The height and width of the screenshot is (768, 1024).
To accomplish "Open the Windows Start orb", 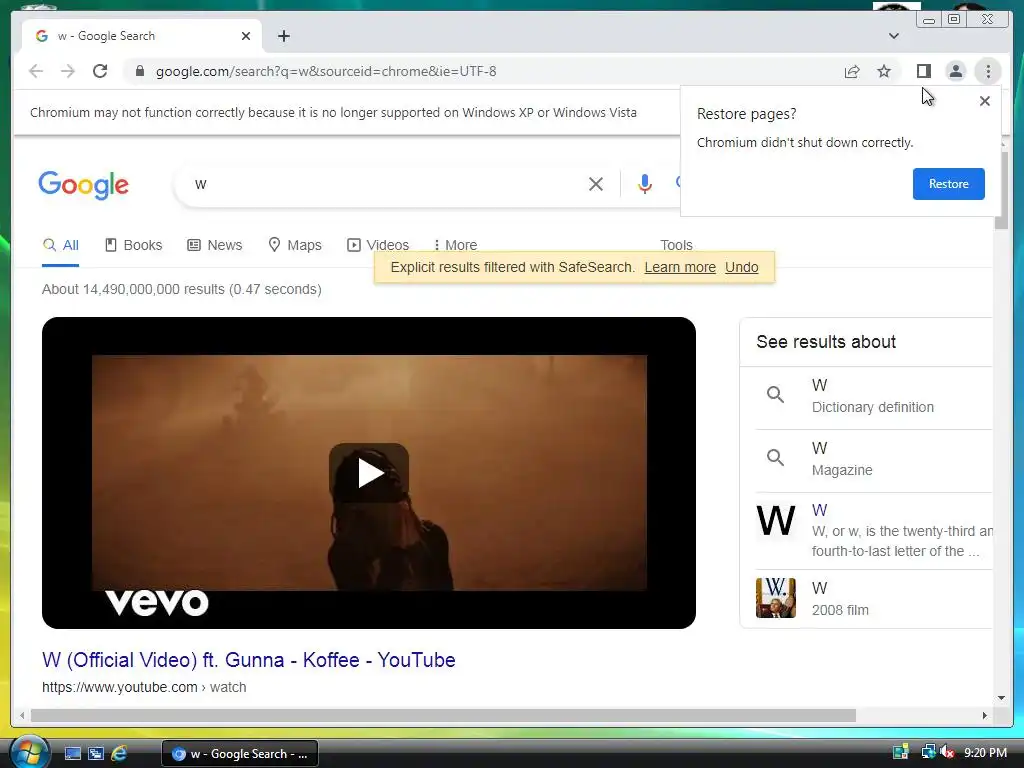I will click(28, 752).
